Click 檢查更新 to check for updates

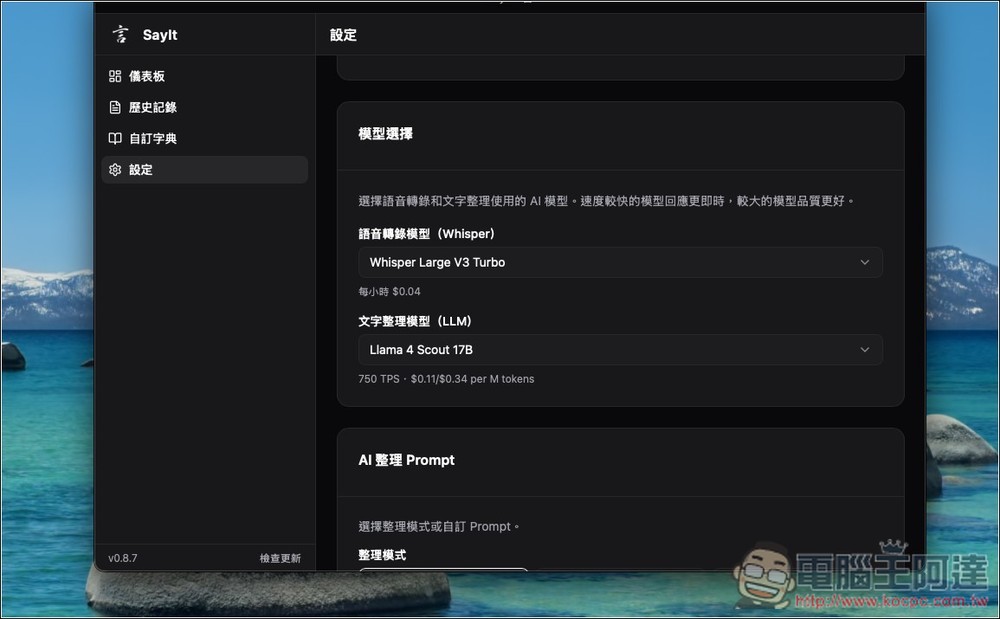[x=279, y=558]
